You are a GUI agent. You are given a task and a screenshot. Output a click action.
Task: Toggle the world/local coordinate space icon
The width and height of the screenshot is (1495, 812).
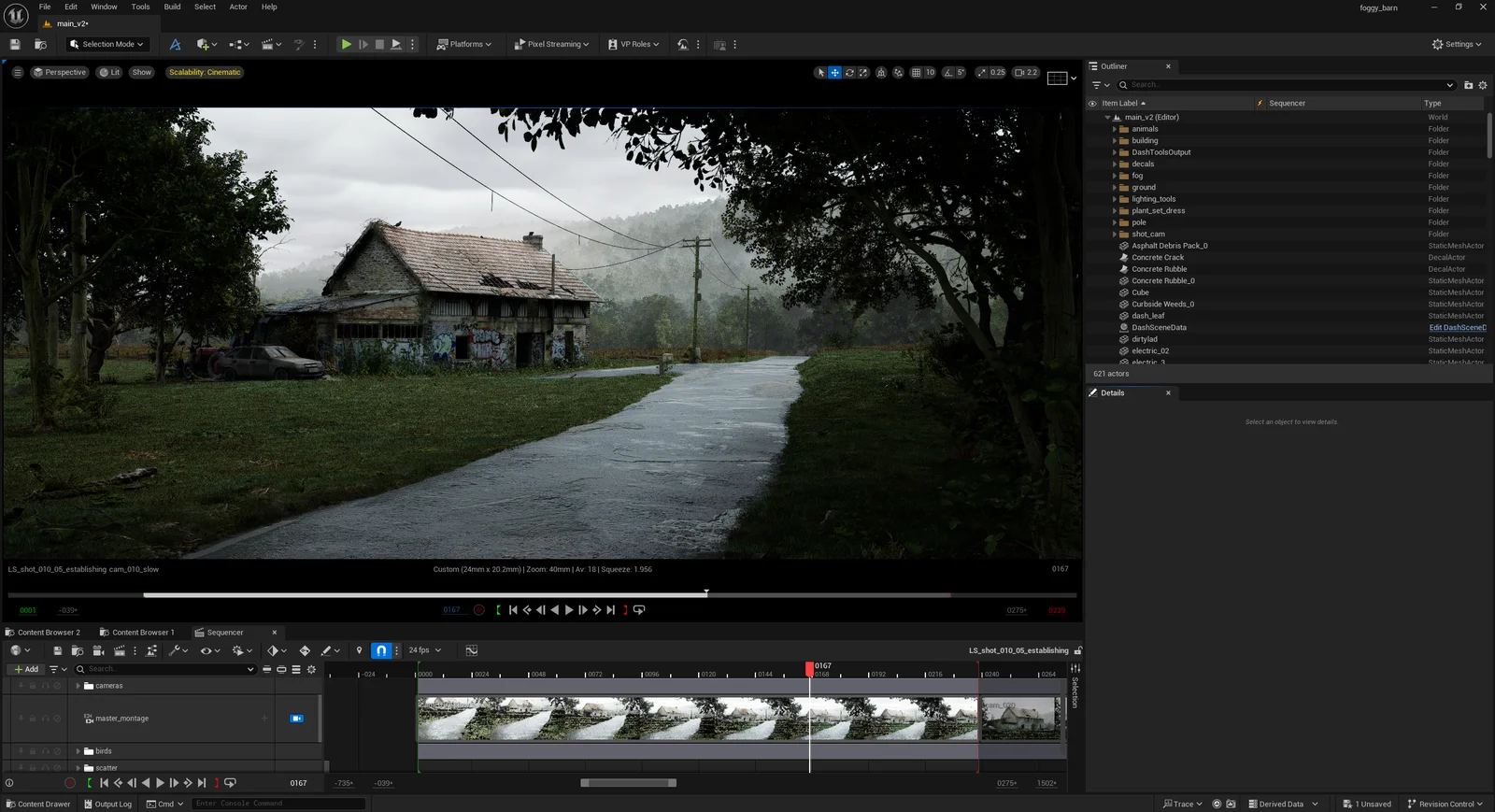[x=881, y=72]
